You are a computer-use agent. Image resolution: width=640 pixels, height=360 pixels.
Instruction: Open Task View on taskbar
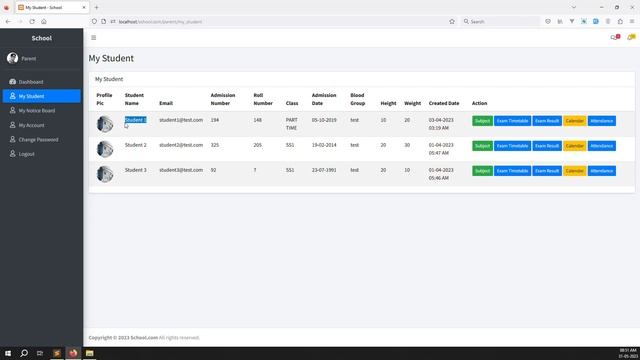pyautogui.click(x=40, y=353)
